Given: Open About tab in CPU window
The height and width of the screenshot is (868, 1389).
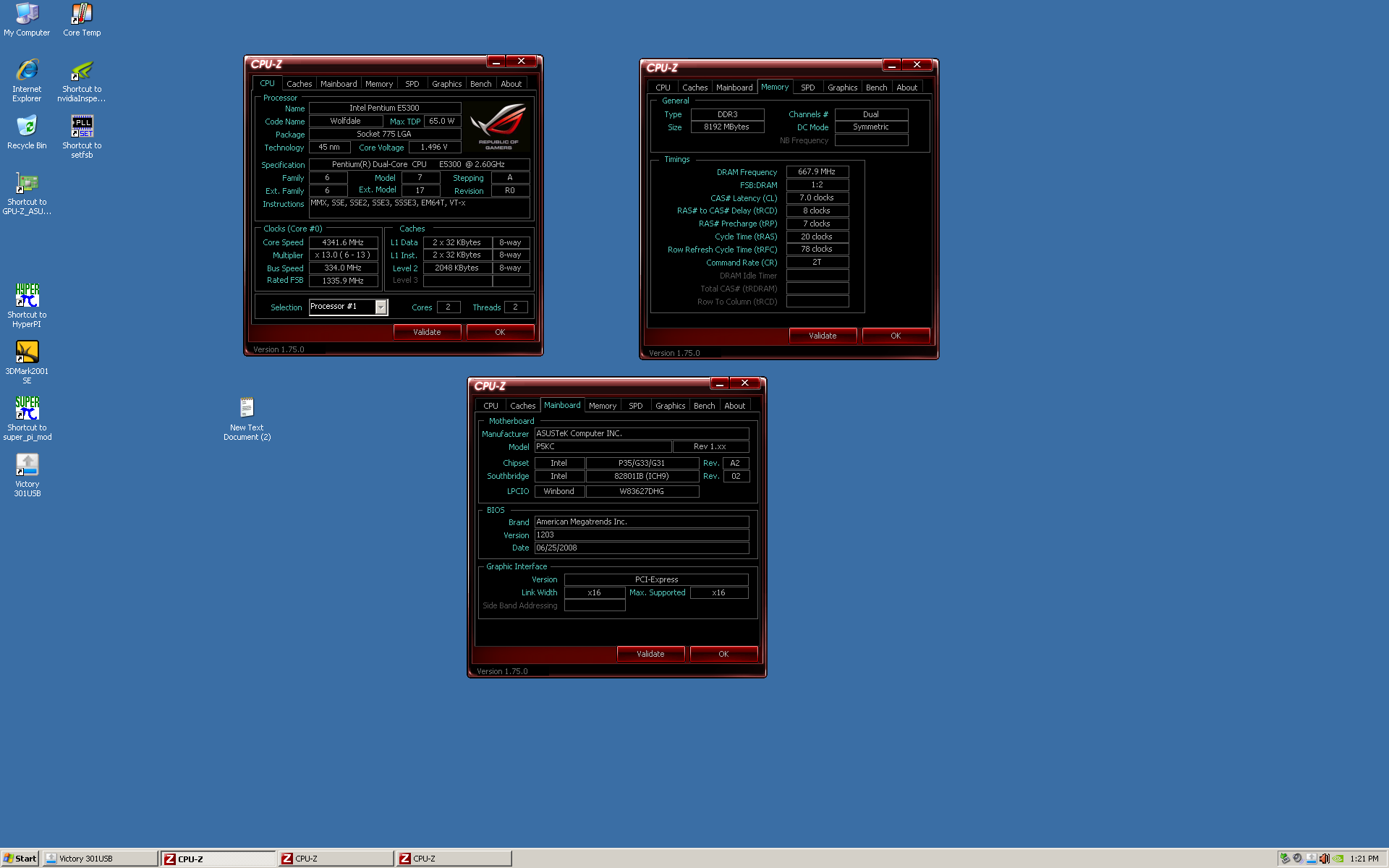Looking at the screenshot, I should click(511, 84).
